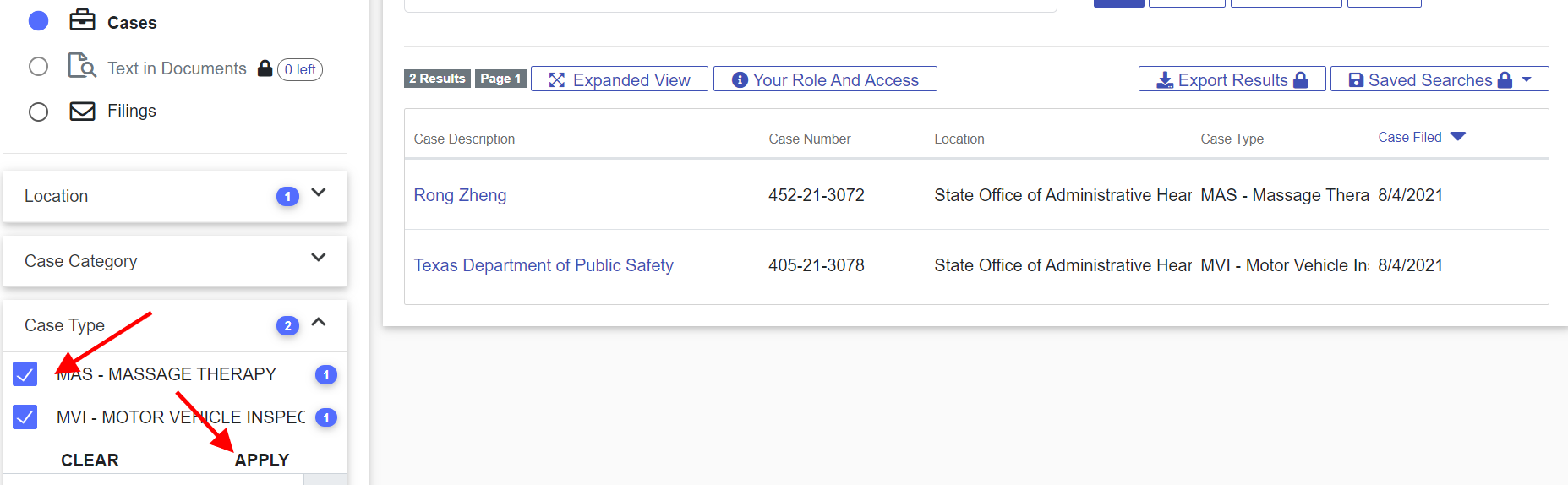1568x485 pixels.
Task: Click the lock icon beside Text in Documents
Action: (x=265, y=68)
